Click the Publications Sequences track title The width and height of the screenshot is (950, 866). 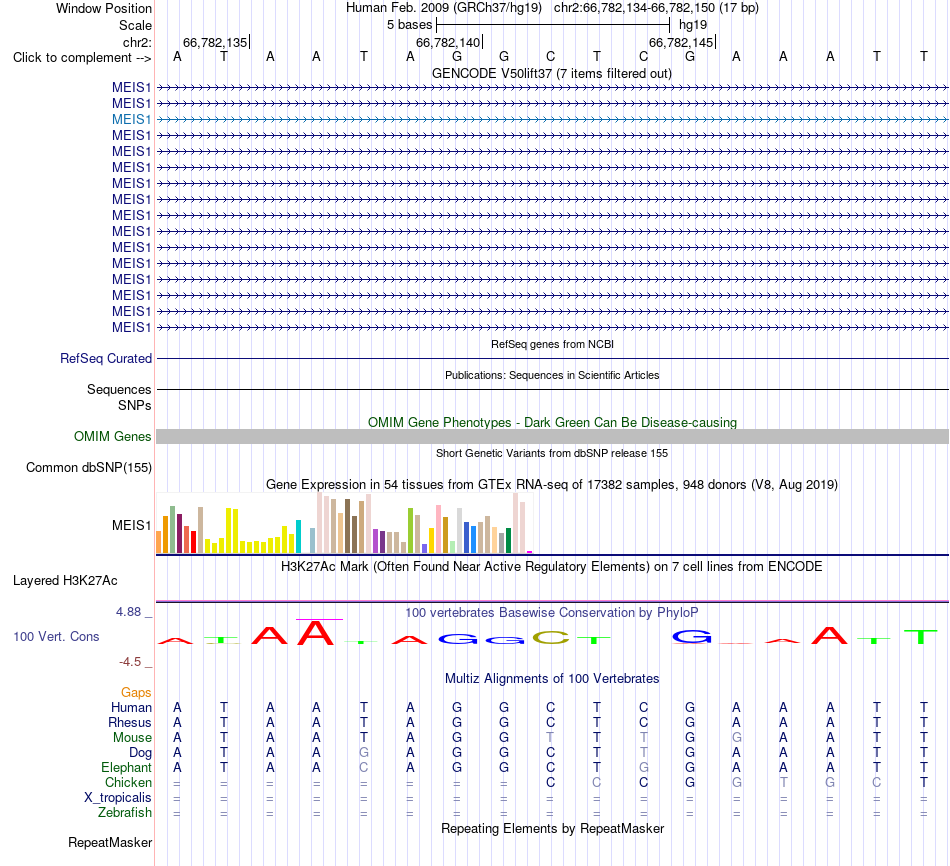pyautogui.click(x=552, y=375)
